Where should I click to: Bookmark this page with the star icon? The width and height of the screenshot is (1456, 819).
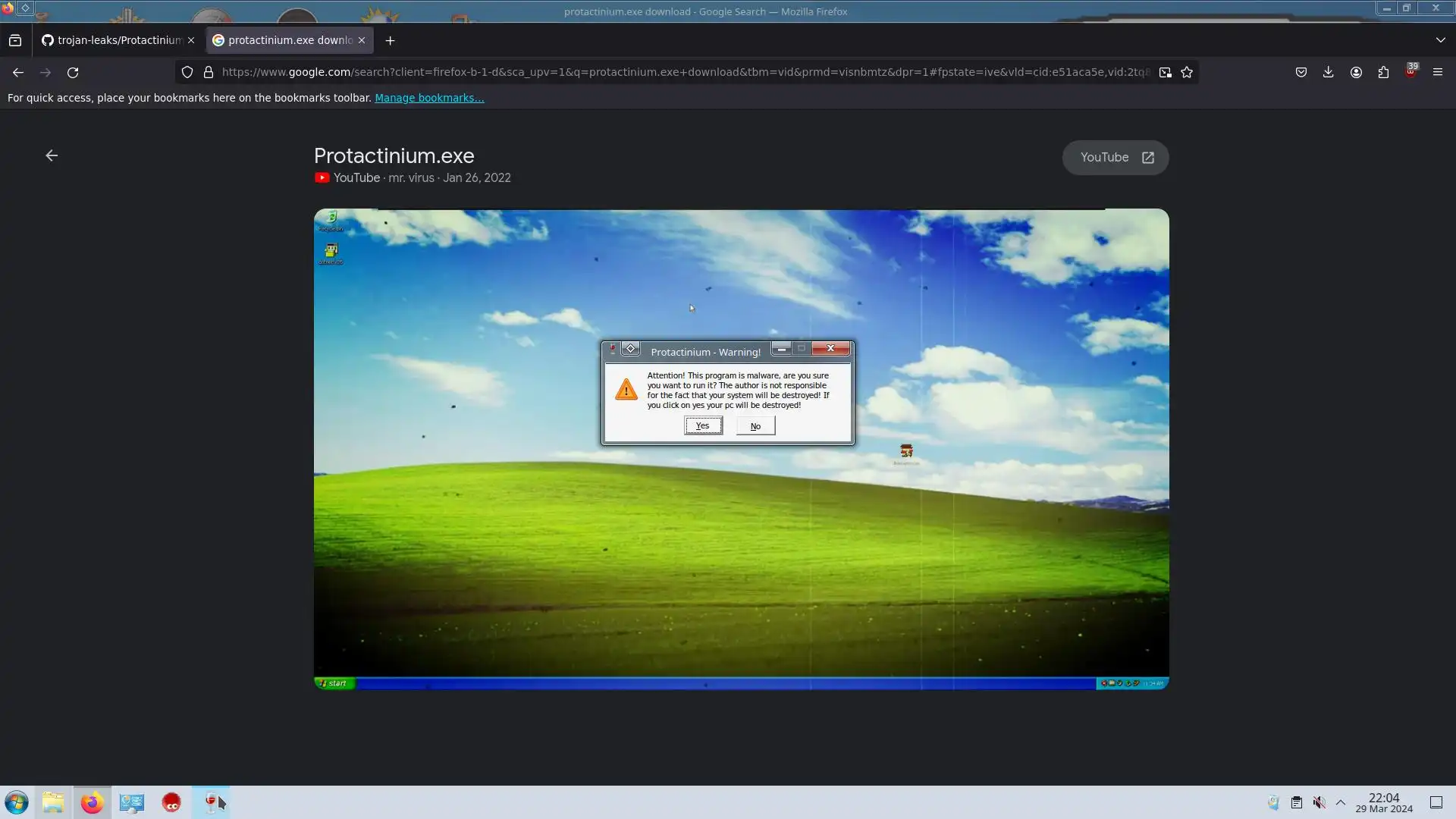(1187, 73)
